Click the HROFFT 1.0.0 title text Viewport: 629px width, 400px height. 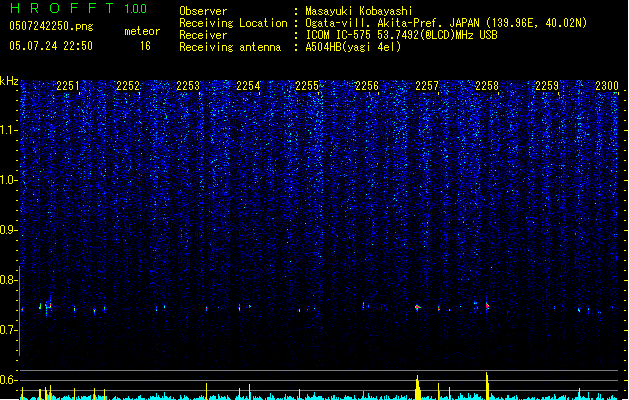(78, 8)
